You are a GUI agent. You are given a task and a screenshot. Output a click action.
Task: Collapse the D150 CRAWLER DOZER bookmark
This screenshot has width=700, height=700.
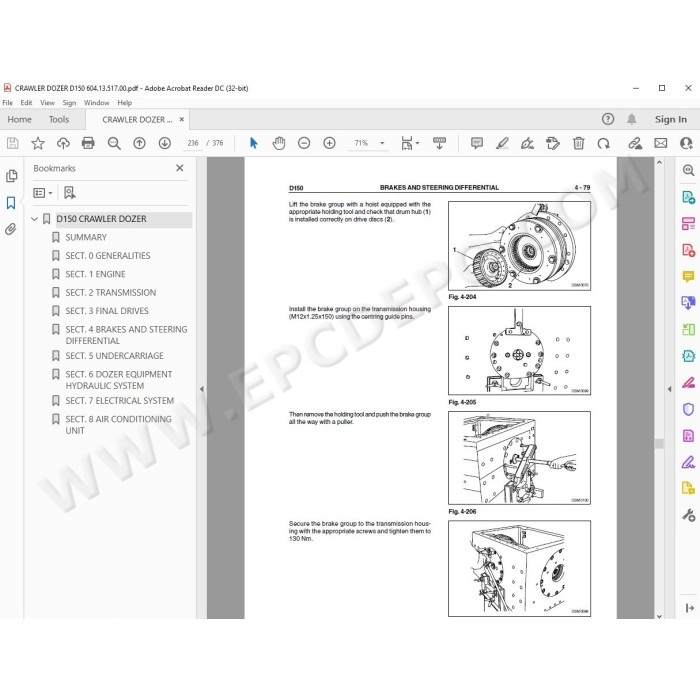[34, 219]
